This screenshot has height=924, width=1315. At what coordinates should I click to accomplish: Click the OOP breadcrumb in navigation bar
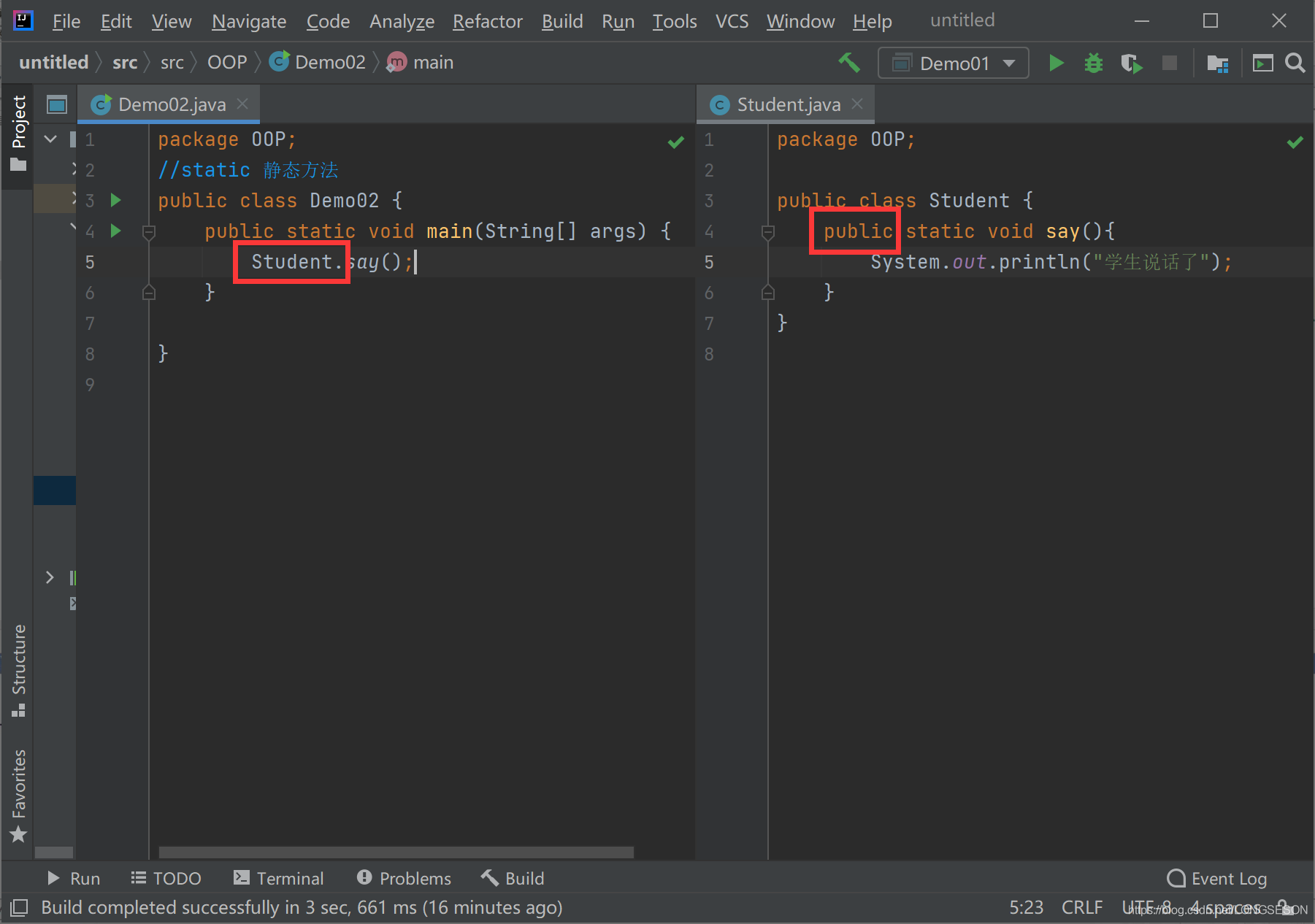(x=227, y=63)
